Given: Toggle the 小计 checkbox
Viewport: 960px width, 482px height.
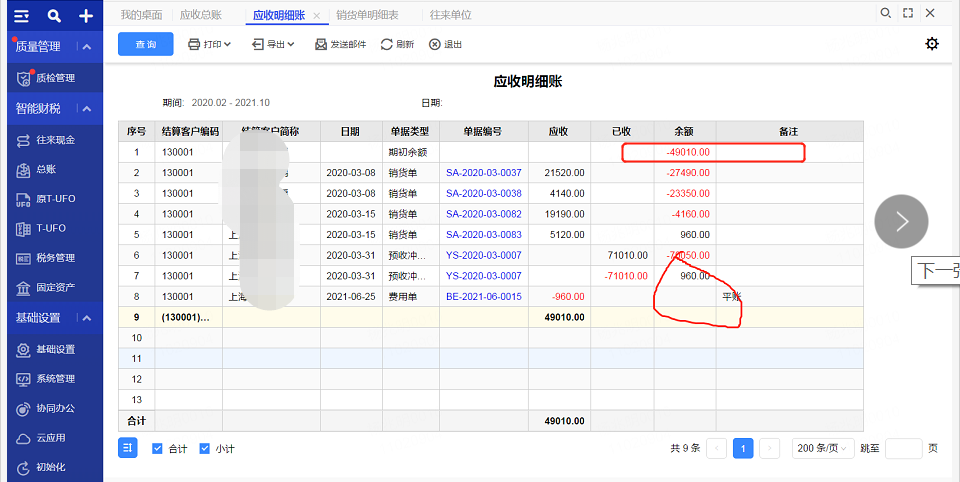Looking at the screenshot, I should click(x=204, y=448).
